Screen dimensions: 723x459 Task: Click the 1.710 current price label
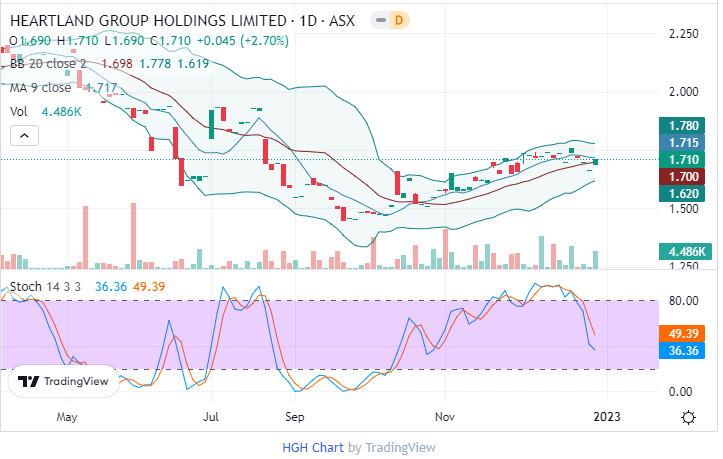click(684, 160)
